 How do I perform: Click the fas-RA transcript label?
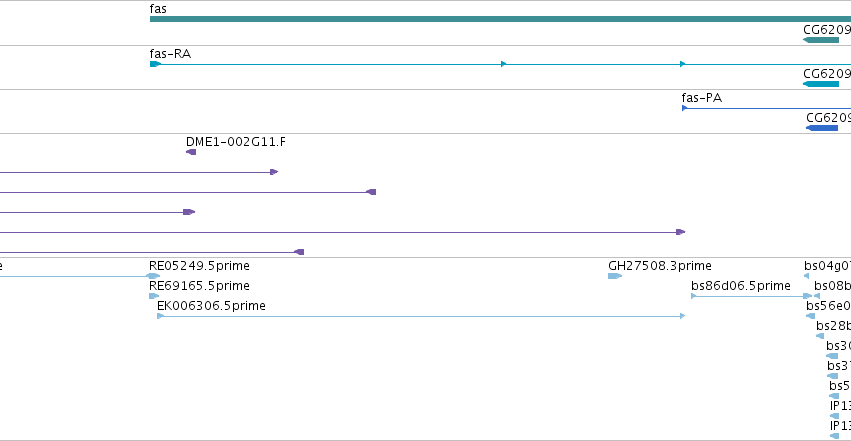point(170,54)
